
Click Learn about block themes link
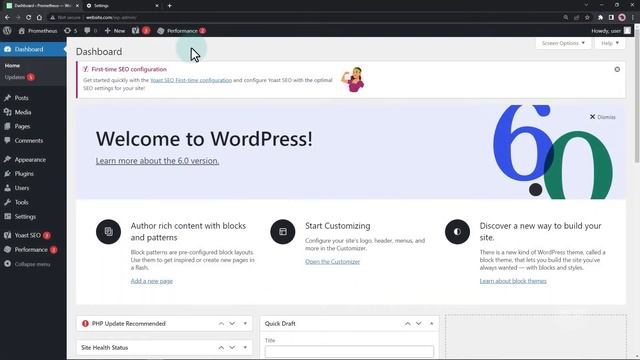(513, 281)
